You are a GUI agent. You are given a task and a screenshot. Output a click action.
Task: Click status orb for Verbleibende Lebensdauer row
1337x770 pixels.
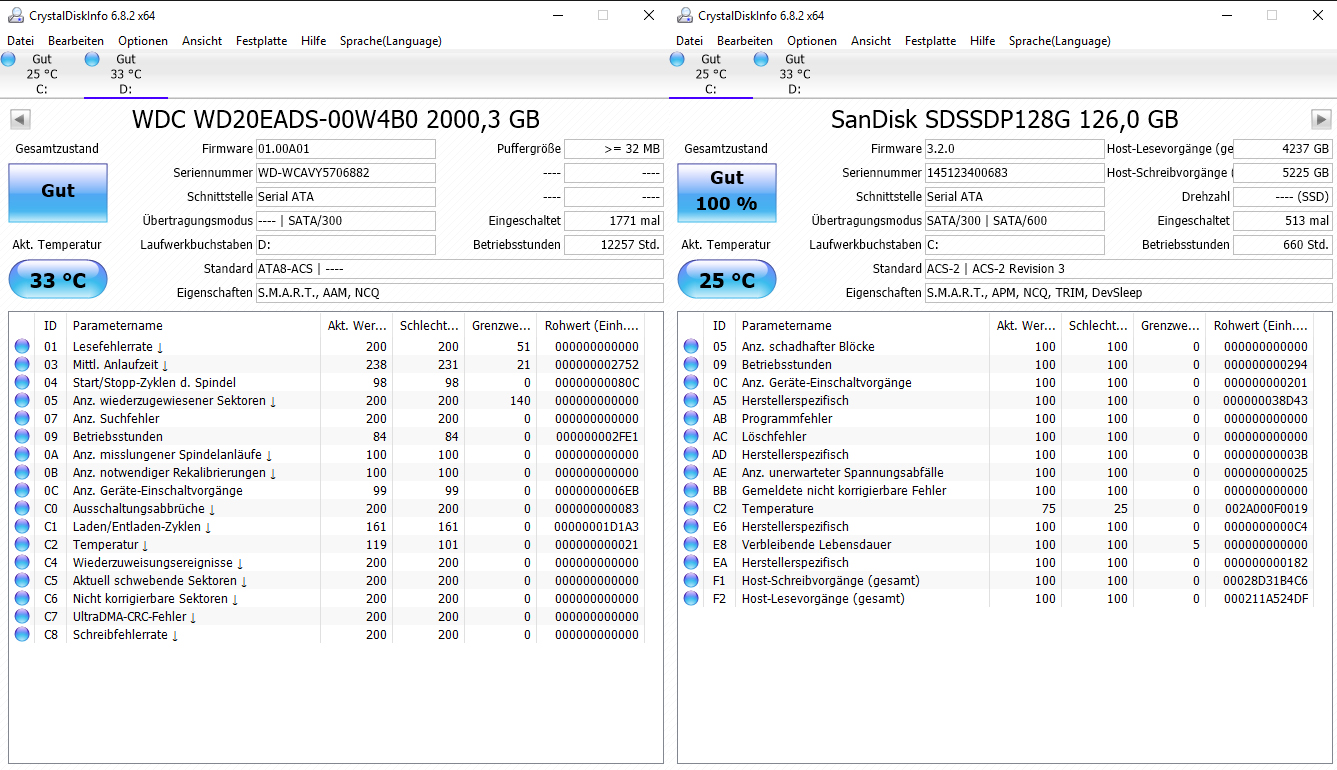(691, 545)
